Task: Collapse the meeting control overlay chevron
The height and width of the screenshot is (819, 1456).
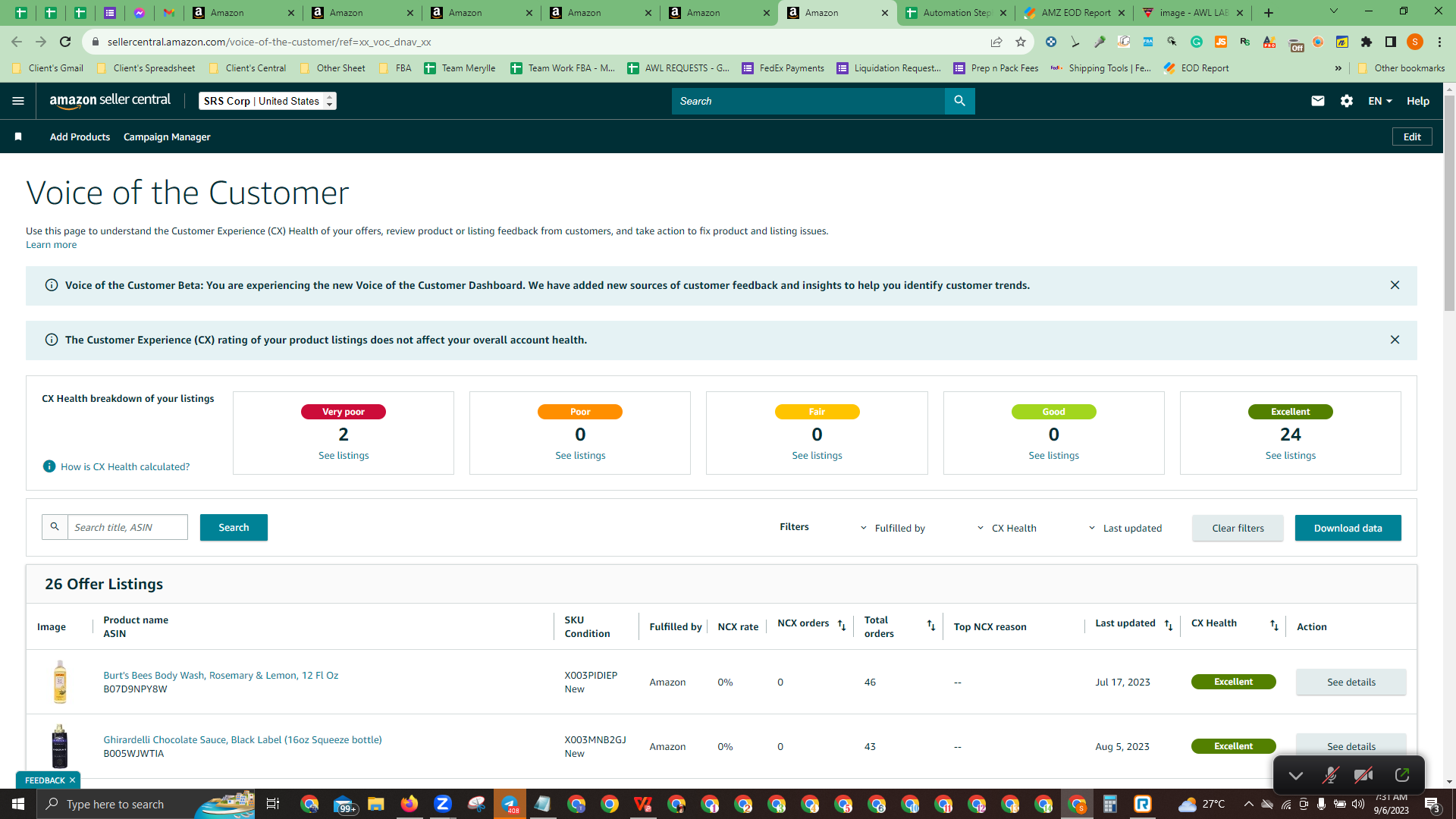Action: pos(1296,775)
